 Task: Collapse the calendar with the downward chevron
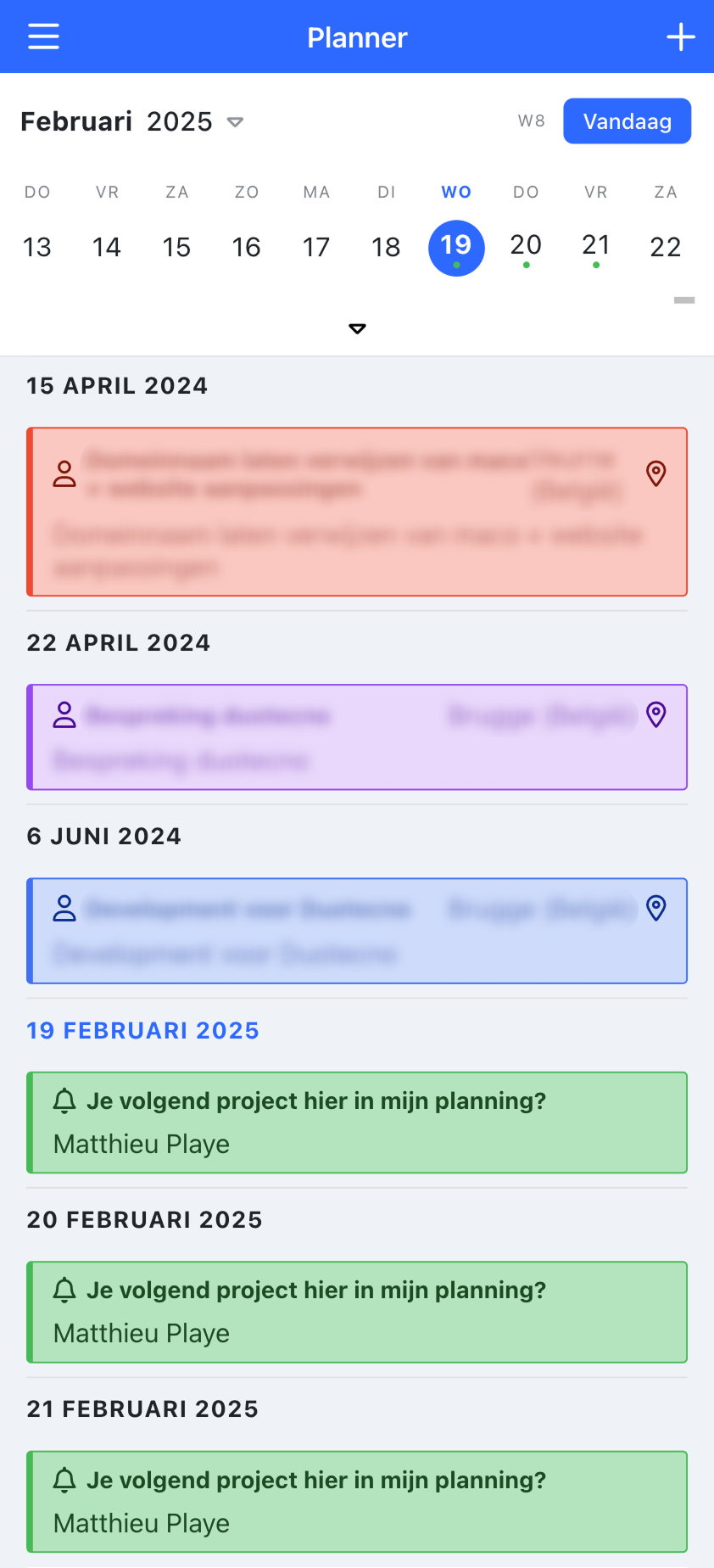click(357, 328)
